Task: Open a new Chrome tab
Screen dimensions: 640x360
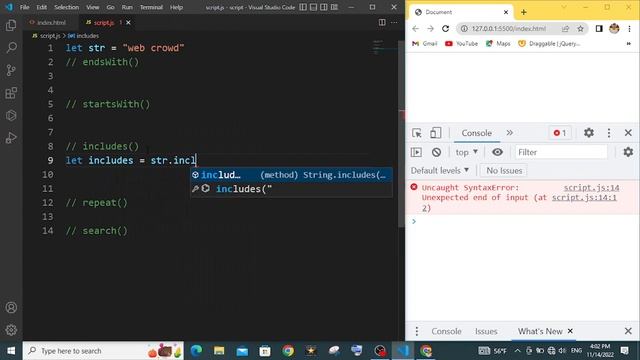Action: click(523, 12)
